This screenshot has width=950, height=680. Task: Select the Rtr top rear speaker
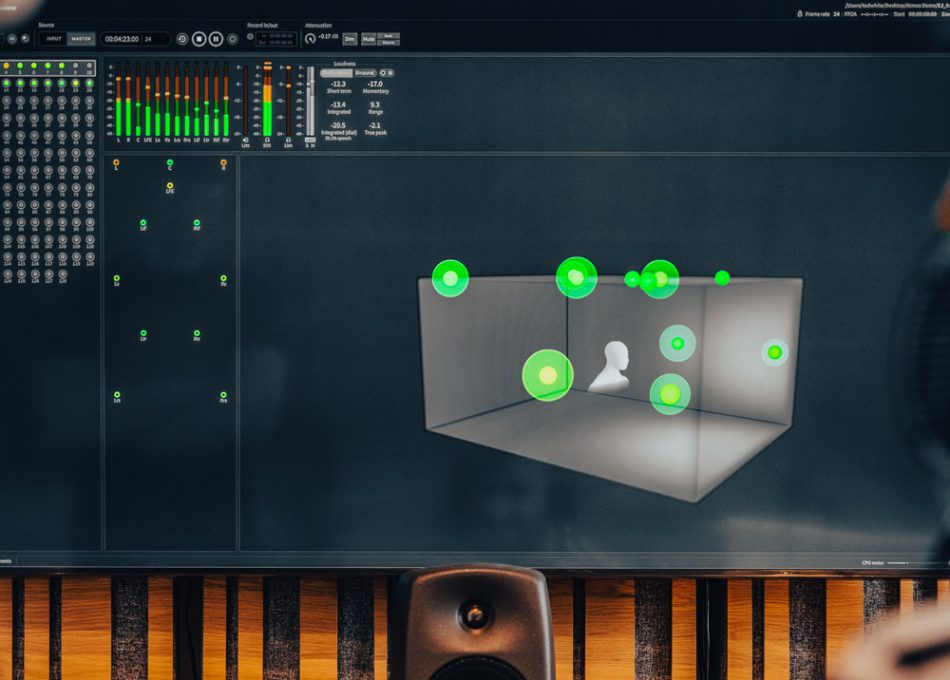click(x=197, y=334)
